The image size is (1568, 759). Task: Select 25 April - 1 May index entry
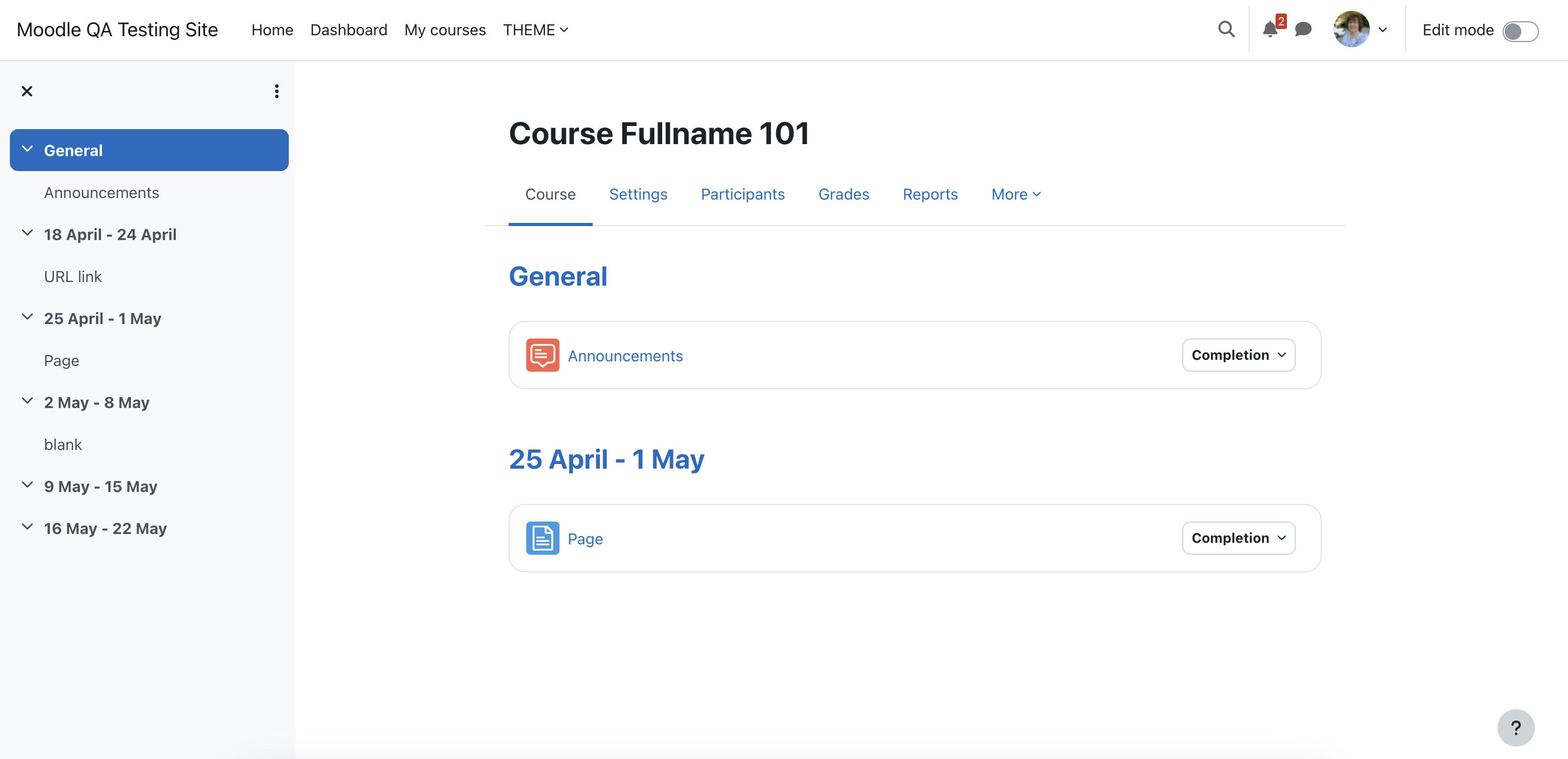tap(102, 318)
